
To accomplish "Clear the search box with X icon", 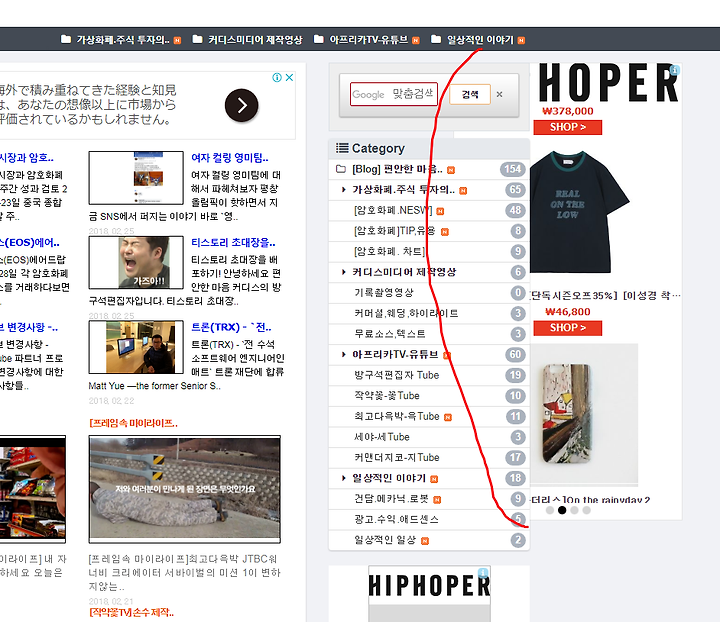I will coord(500,94).
